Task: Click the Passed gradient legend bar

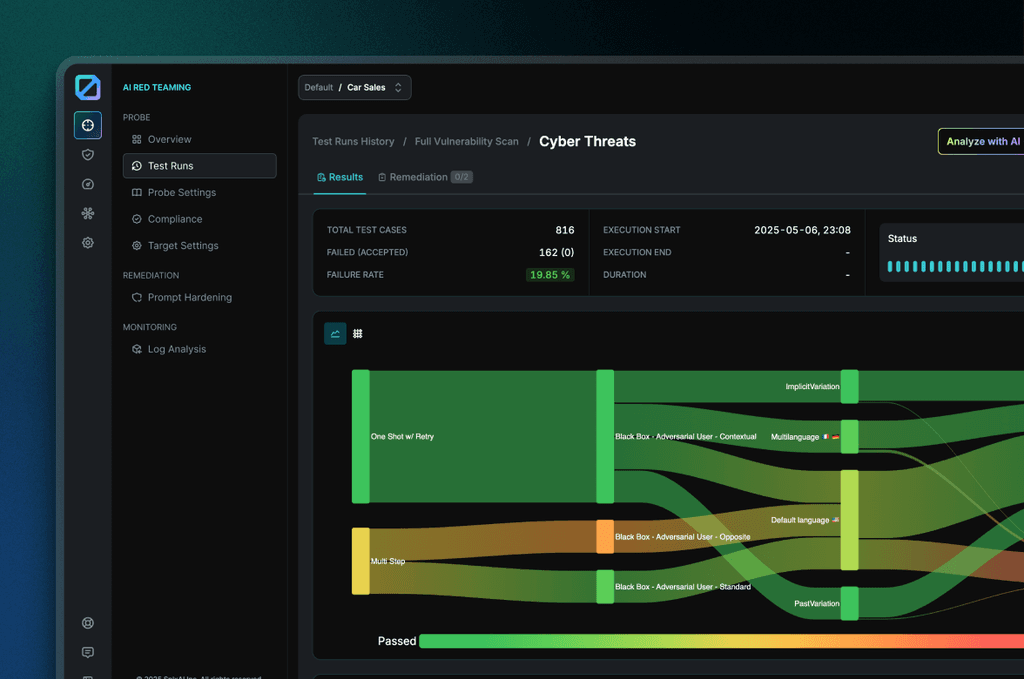Action: (721, 641)
